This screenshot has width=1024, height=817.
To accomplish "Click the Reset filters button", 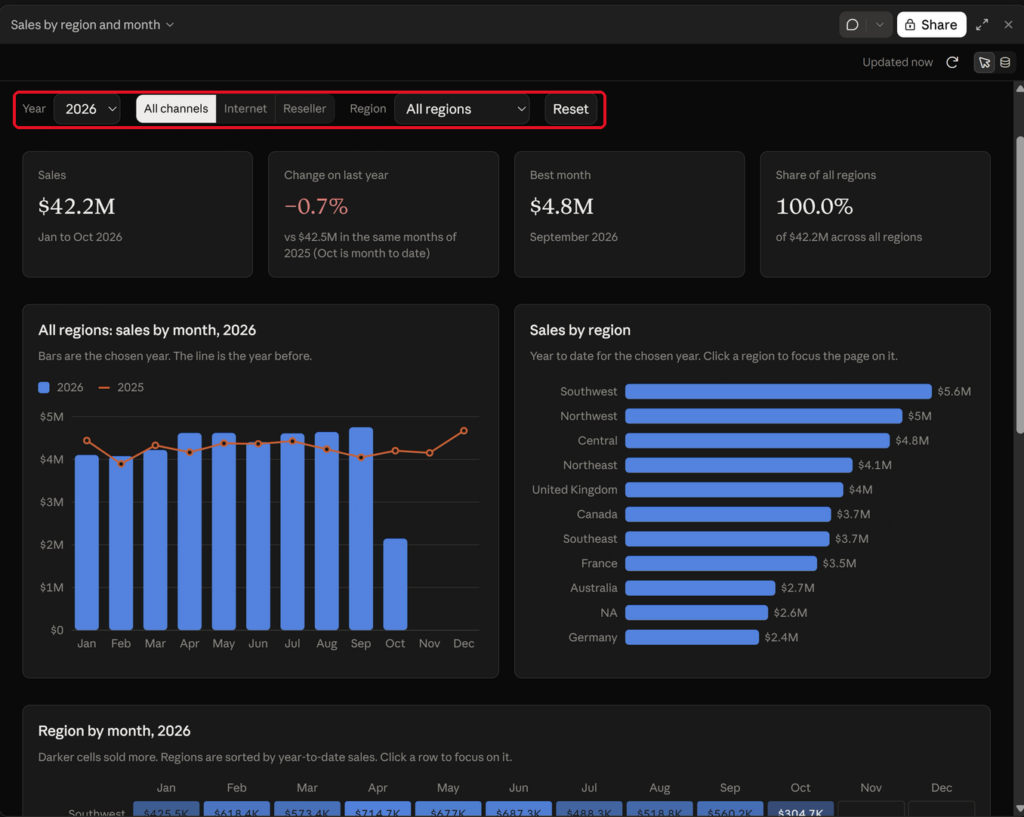I will [570, 109].
